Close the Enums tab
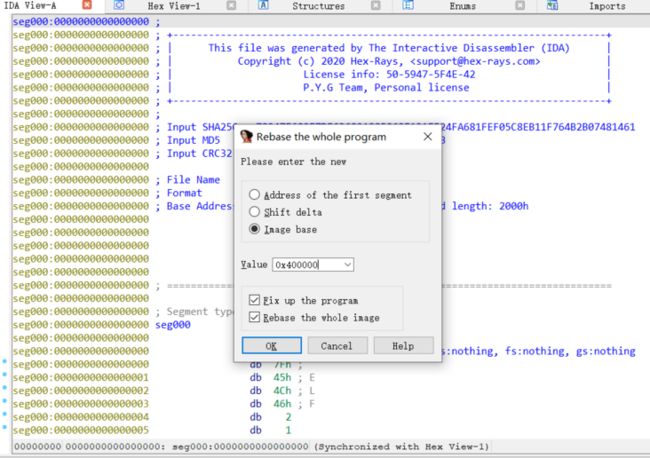Viewport: 650px width, 458px height. [x=522, y=6]
